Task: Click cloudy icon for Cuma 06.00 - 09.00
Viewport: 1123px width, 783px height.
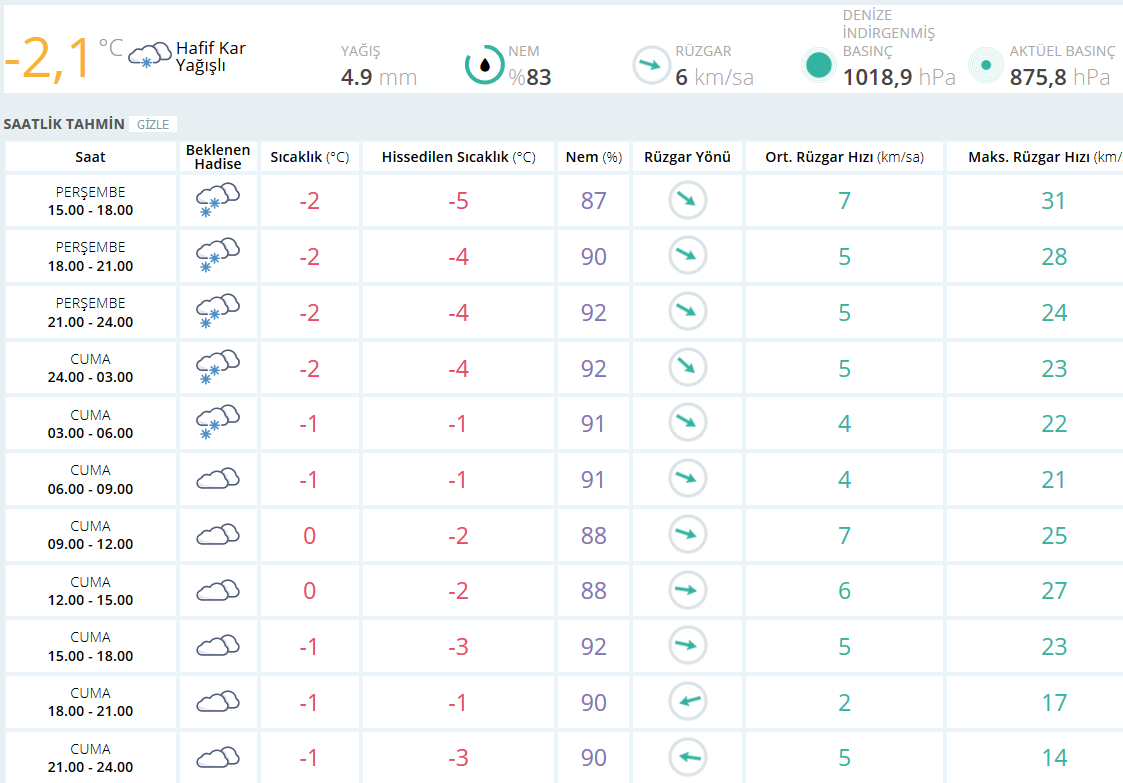Action: click(218, 479)
